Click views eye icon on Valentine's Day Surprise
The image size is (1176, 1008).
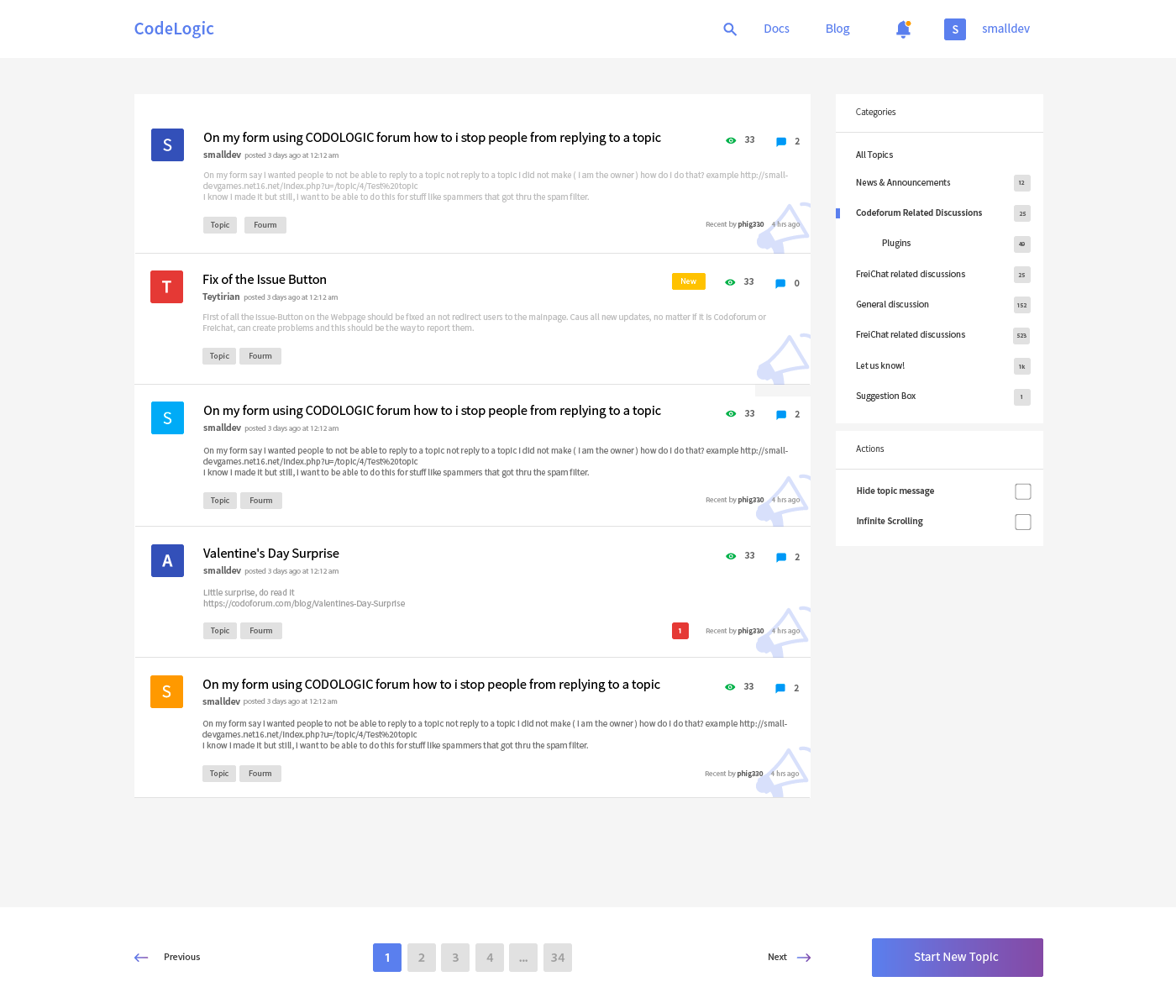731,556
